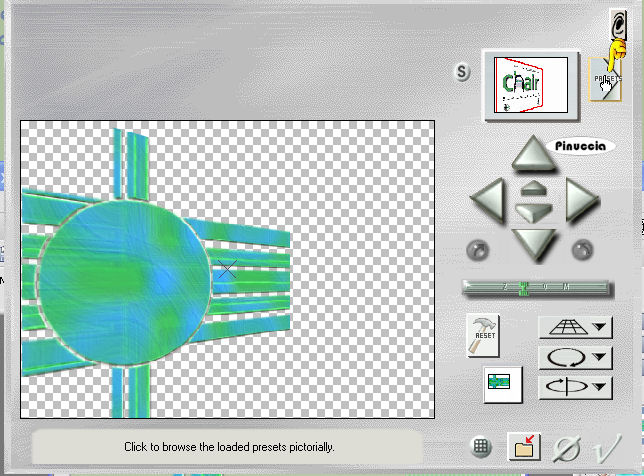Click the small inner up arrow
The width and height of the screenshot is (644, 476).
click(x=534, y=189)
